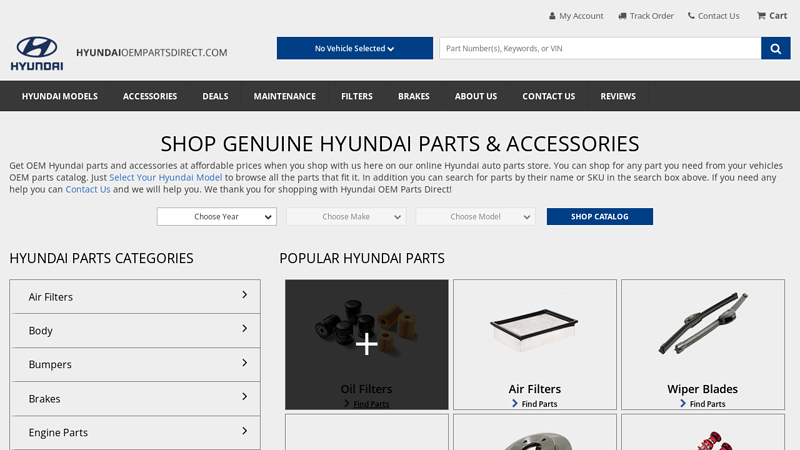Viewport: 800px width, 450px height.
Task: Open Hyundai Models menu
Action: (60, 96)
